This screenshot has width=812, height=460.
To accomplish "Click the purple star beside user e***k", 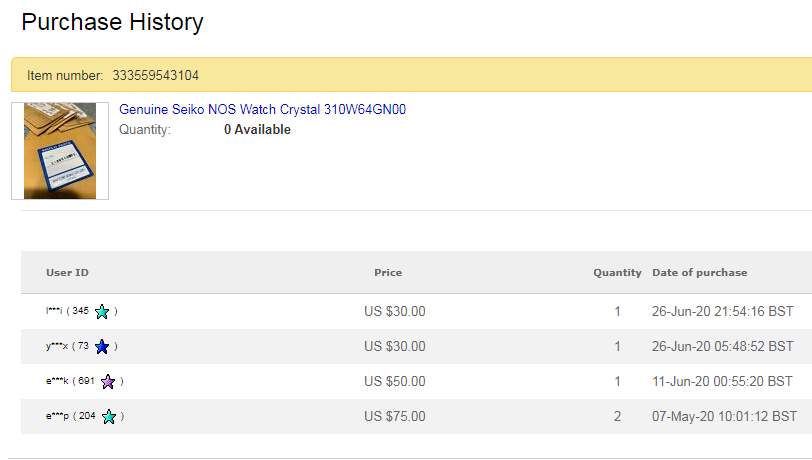I will [x=108, y=382].
